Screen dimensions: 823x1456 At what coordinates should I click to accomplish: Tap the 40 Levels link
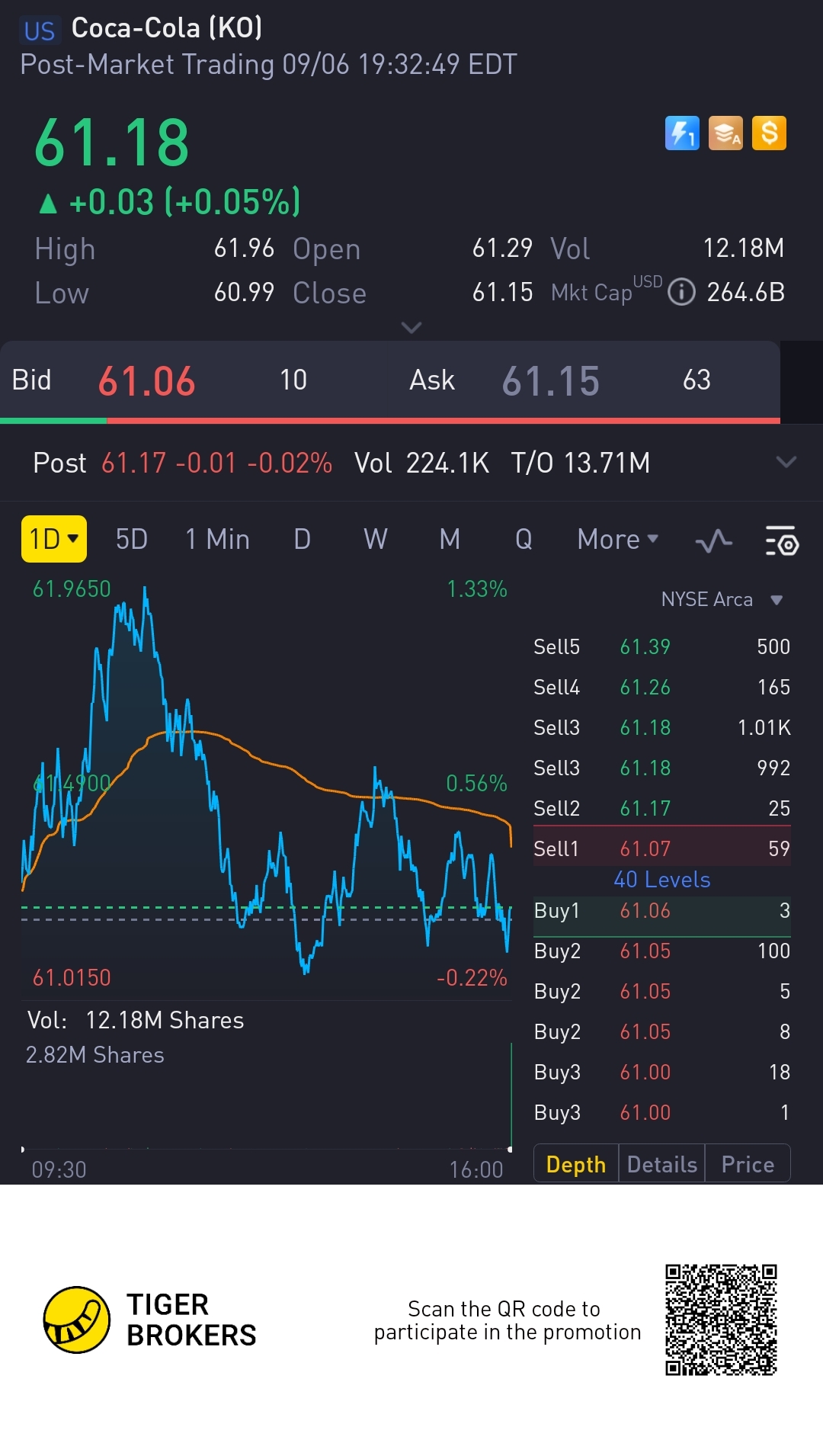tap(662, 880)
